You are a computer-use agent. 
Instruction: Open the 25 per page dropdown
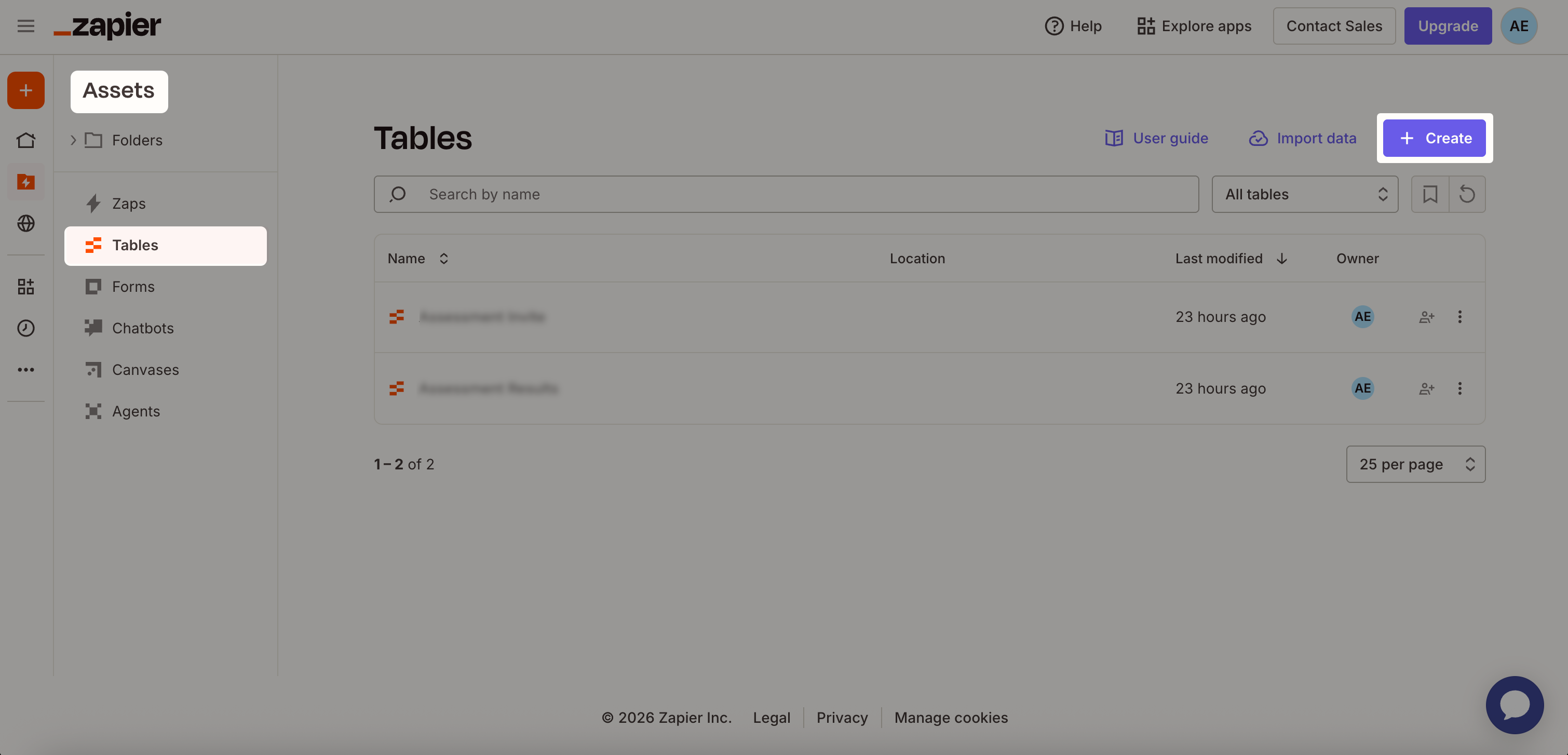[x=1415, y=465]
